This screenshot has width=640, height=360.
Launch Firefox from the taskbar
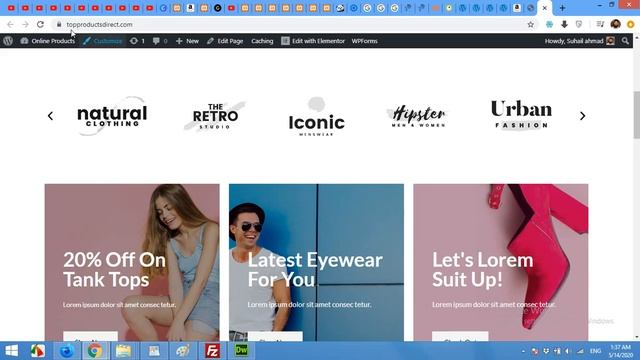[67, 351]
